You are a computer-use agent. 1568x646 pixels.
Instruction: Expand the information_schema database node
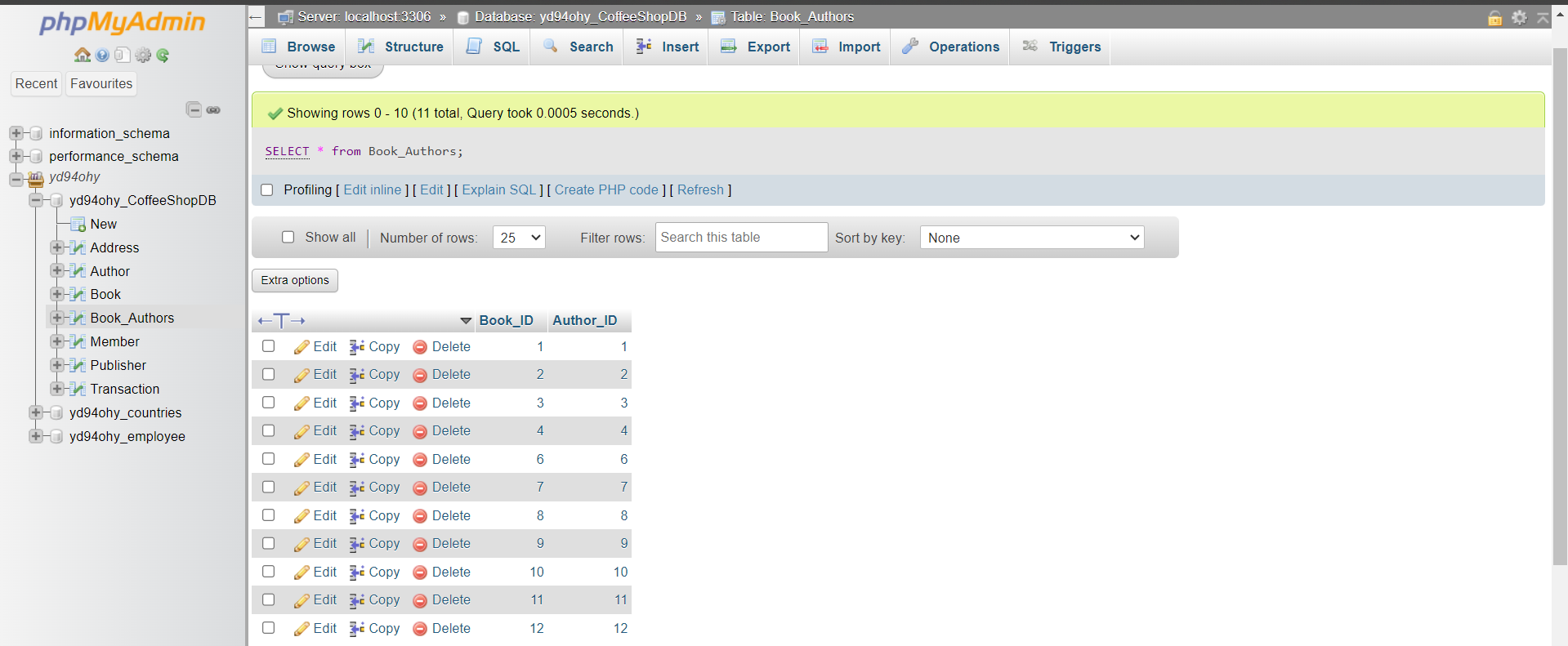point(16,133)
